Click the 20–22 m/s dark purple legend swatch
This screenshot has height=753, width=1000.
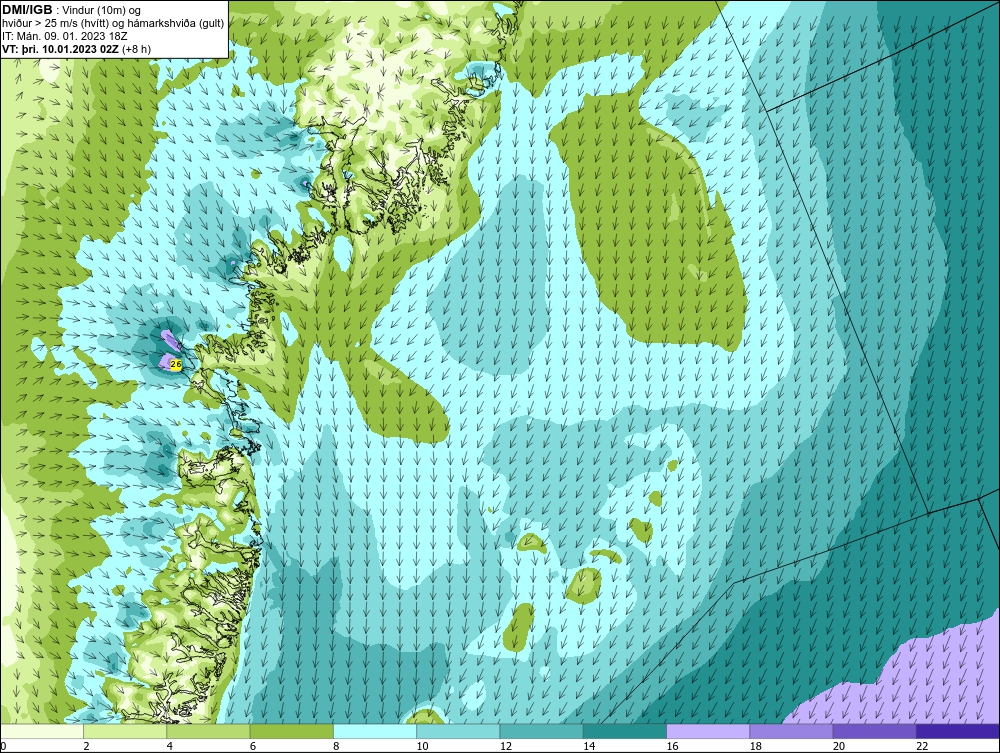874,731
